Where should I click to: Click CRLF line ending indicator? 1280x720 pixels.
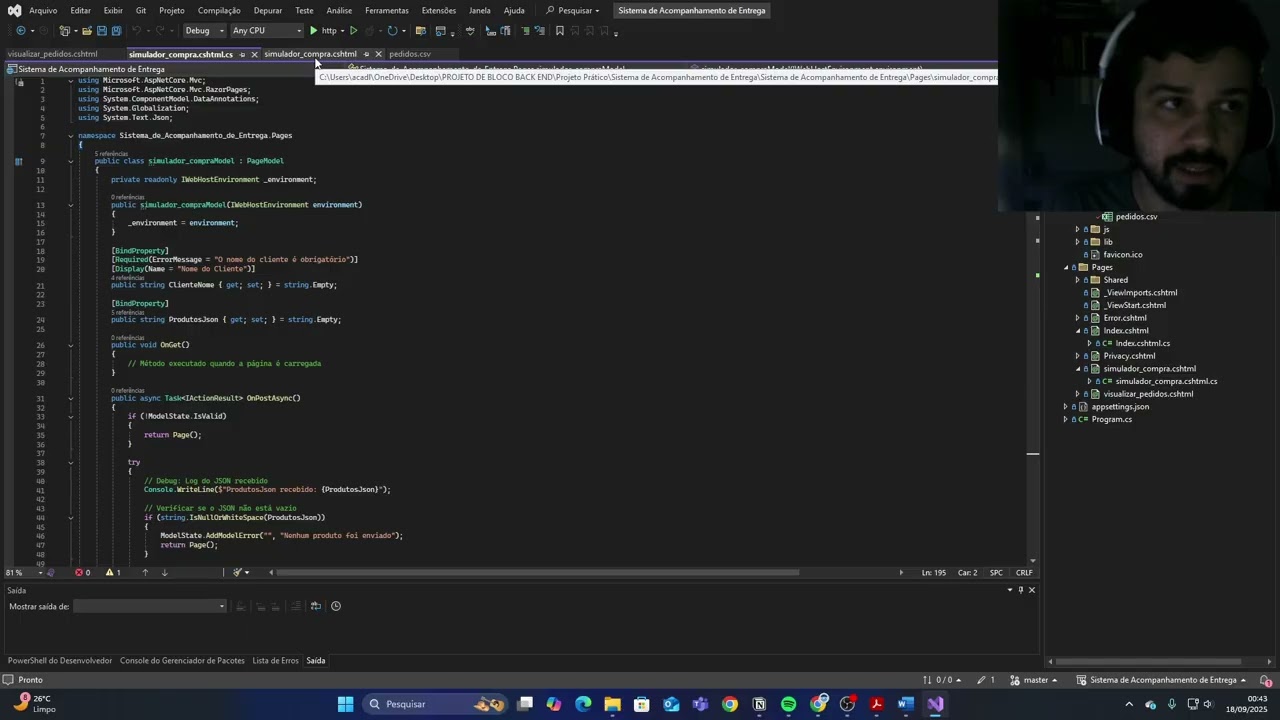[1024, 573]
